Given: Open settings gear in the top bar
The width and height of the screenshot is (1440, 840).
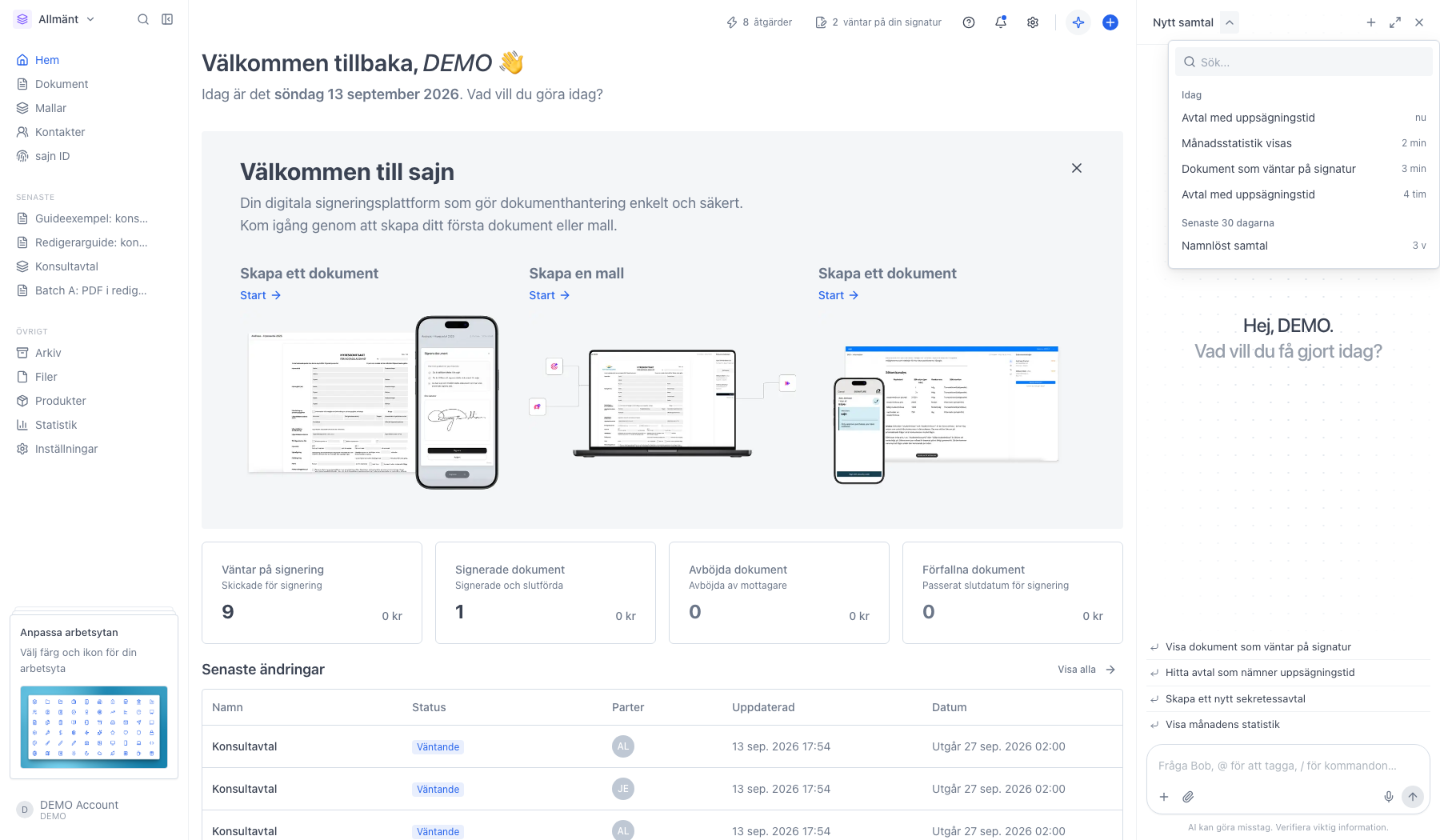Looking at the screenshot, I should pyautogui.click(x=1033, y=22).
